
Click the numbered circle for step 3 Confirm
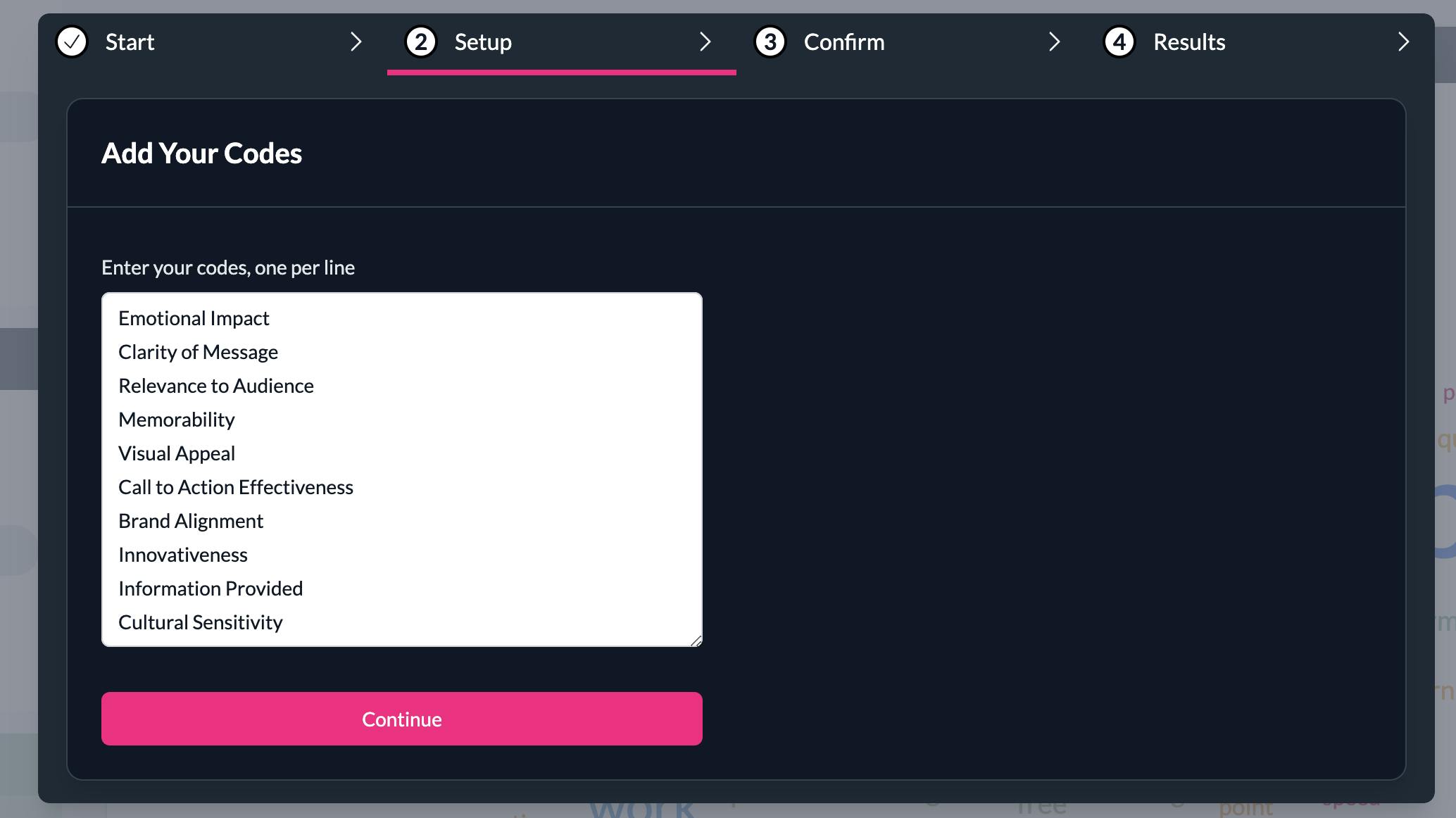tap(770, 42)
